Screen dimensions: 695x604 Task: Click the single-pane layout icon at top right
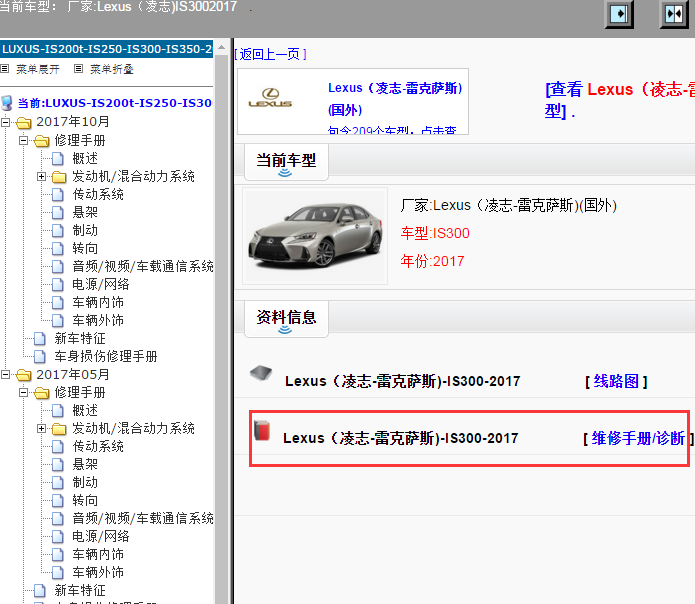point(619,14)
